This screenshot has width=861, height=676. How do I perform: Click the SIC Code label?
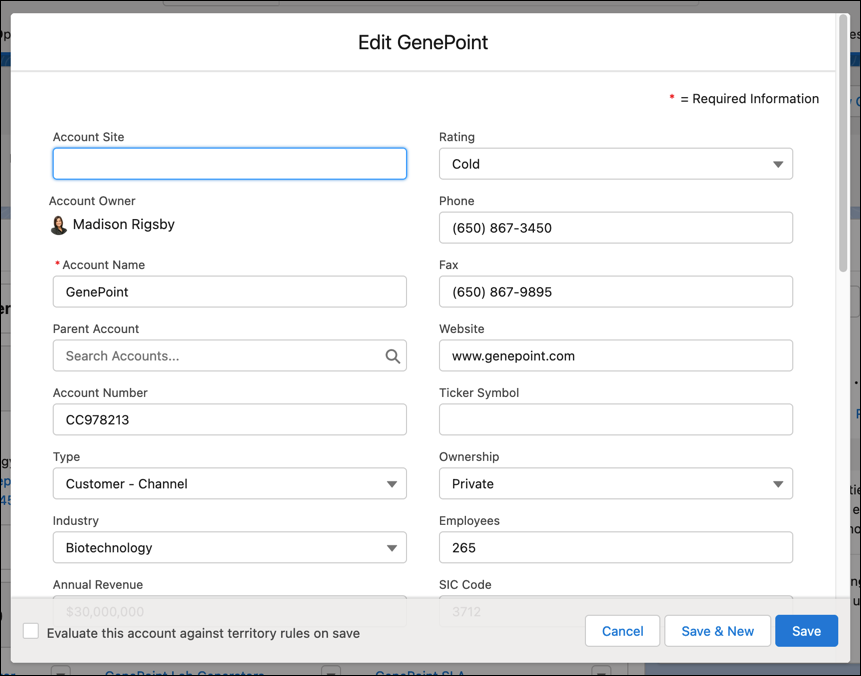click(465, 584)
